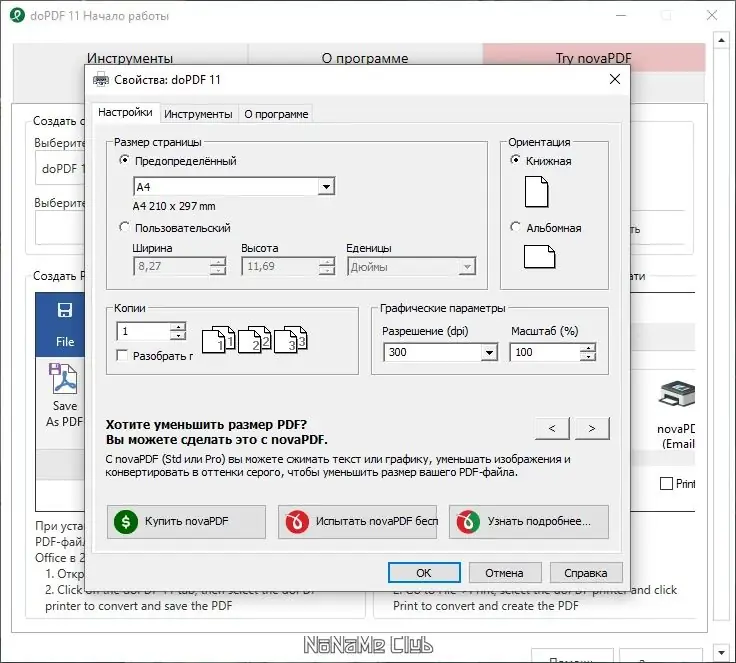Increase the Копии count with up arrow

178,327
